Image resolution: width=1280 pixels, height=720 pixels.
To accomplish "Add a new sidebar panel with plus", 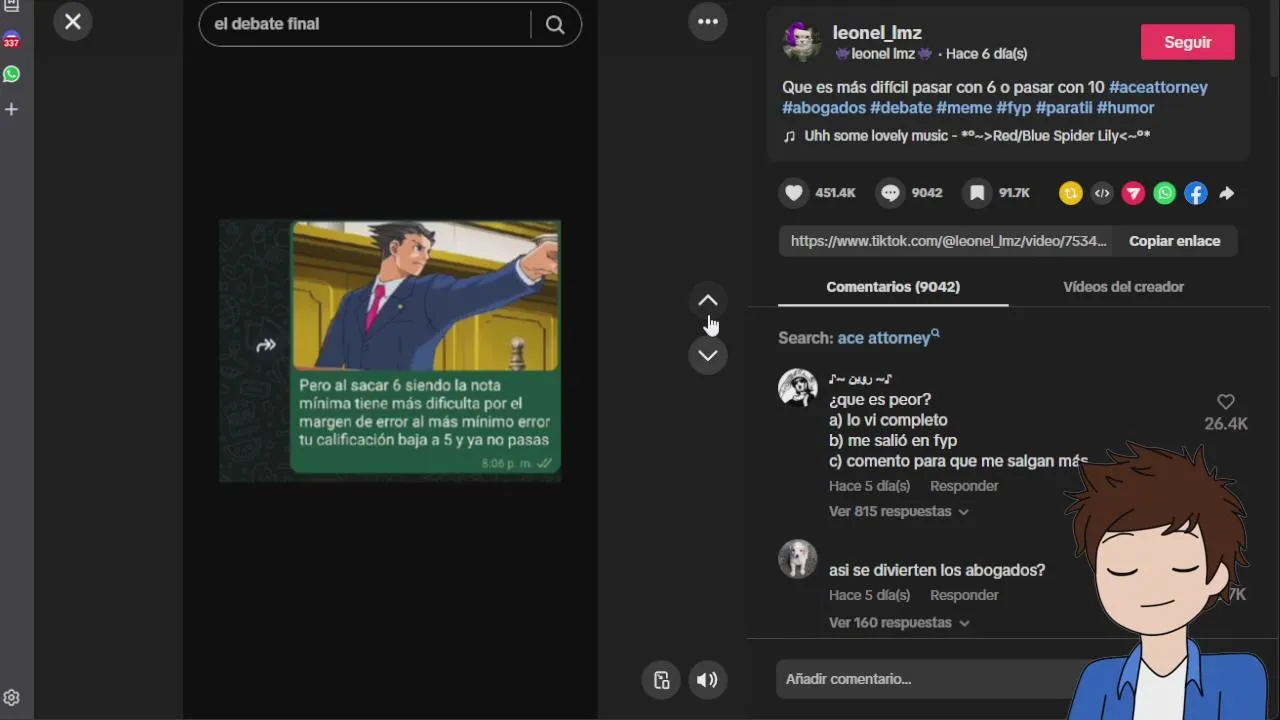I will pyautogui.click(x=12, y=109).
